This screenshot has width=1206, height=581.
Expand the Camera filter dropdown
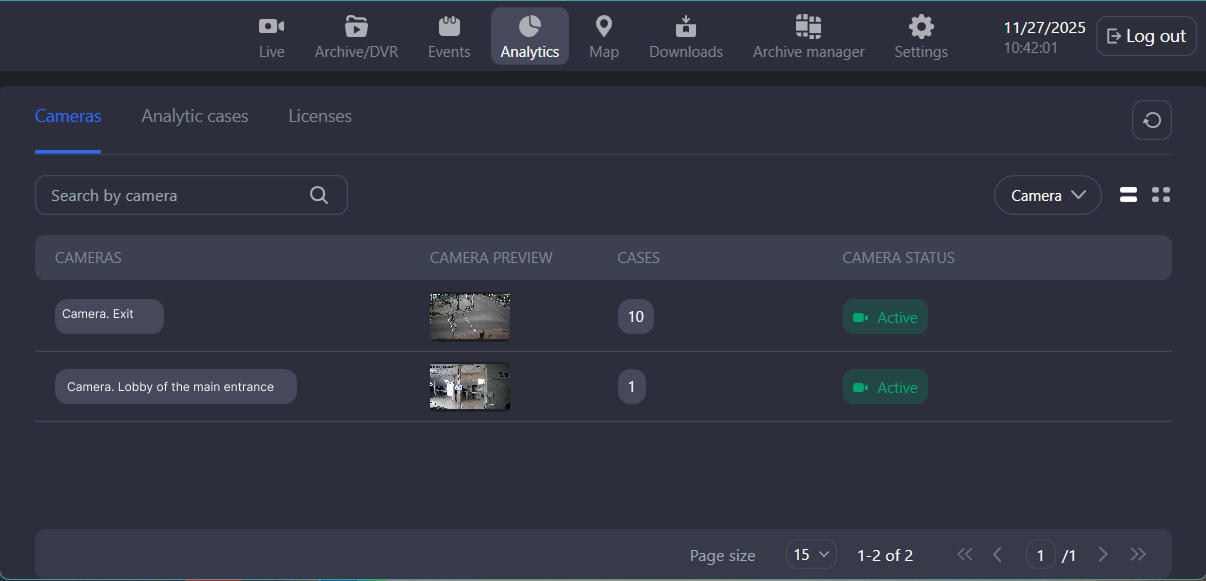pos(1047,195)
